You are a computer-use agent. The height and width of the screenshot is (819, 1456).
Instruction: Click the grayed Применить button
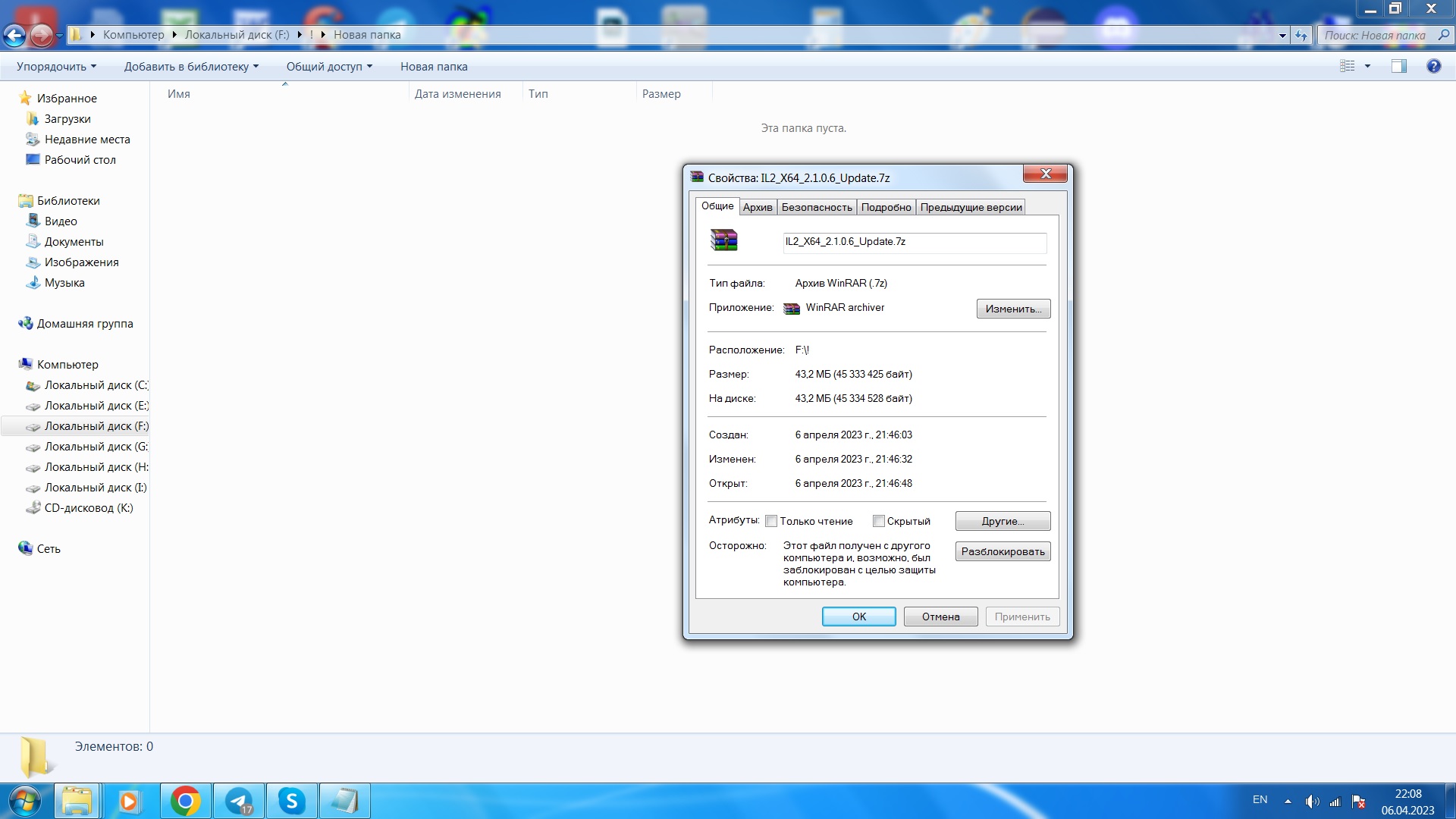pyautogui.click(x=1022, y=617)
